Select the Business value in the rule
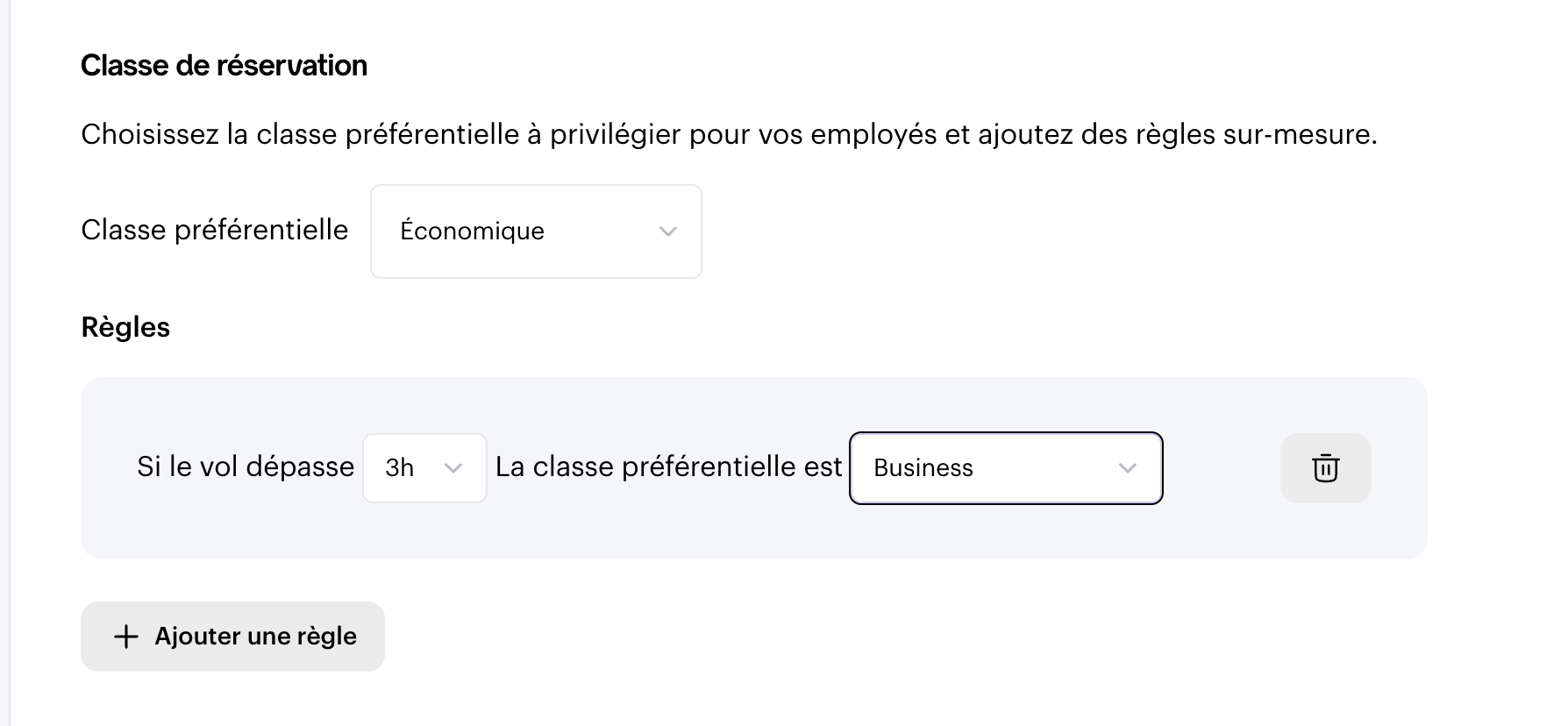The height and width of the screenshot is (726, 1568). (x=923, y=468)
